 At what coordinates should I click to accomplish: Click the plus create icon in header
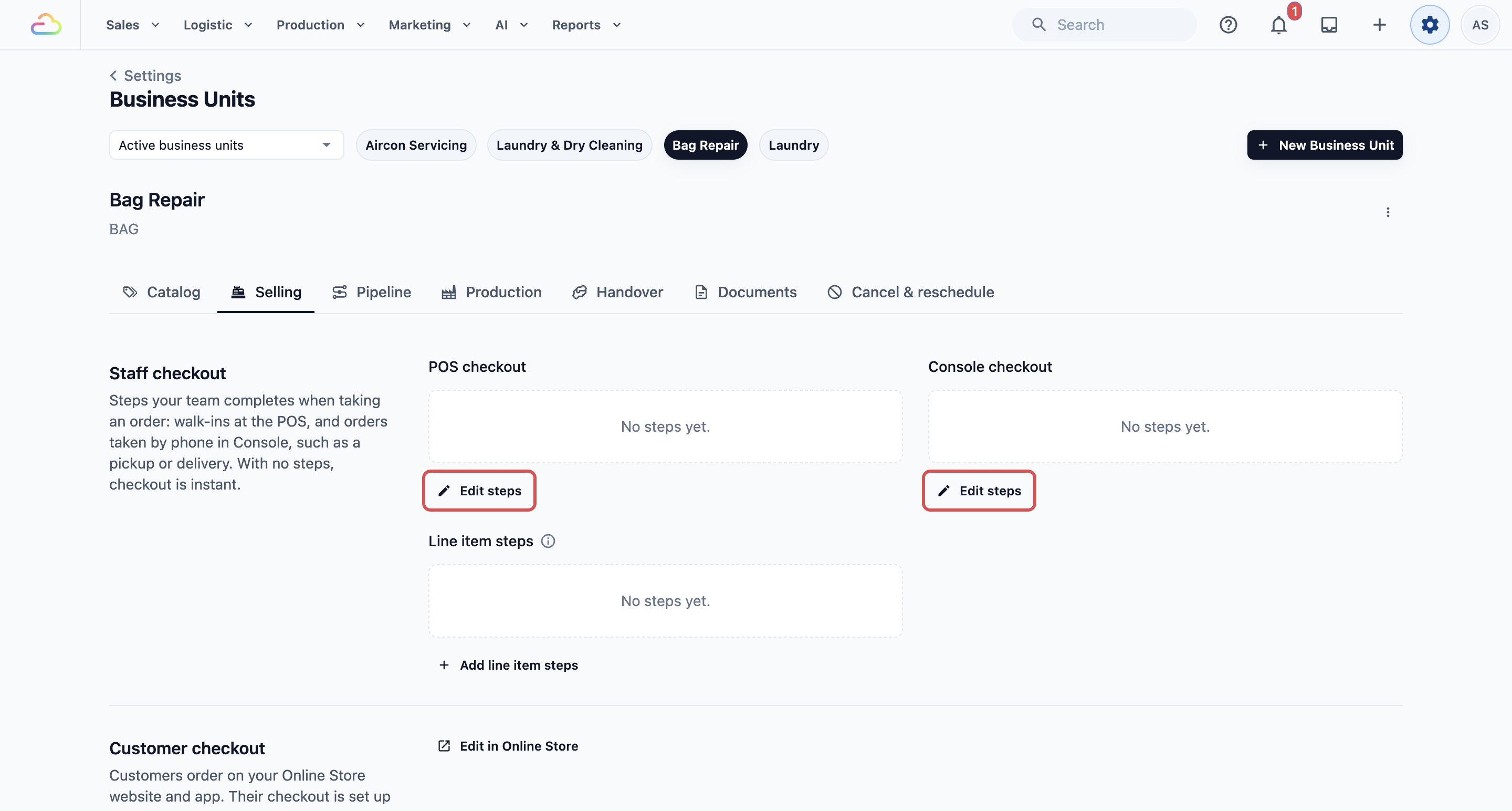tap(1379, 25)
